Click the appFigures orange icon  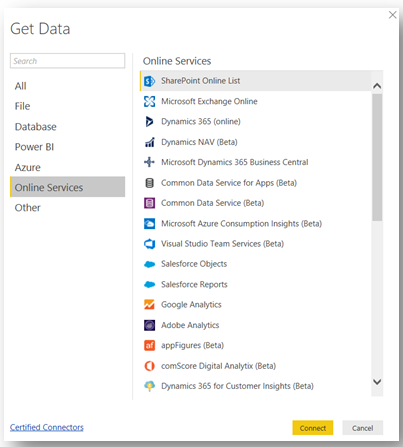click(x=149, y=346)
